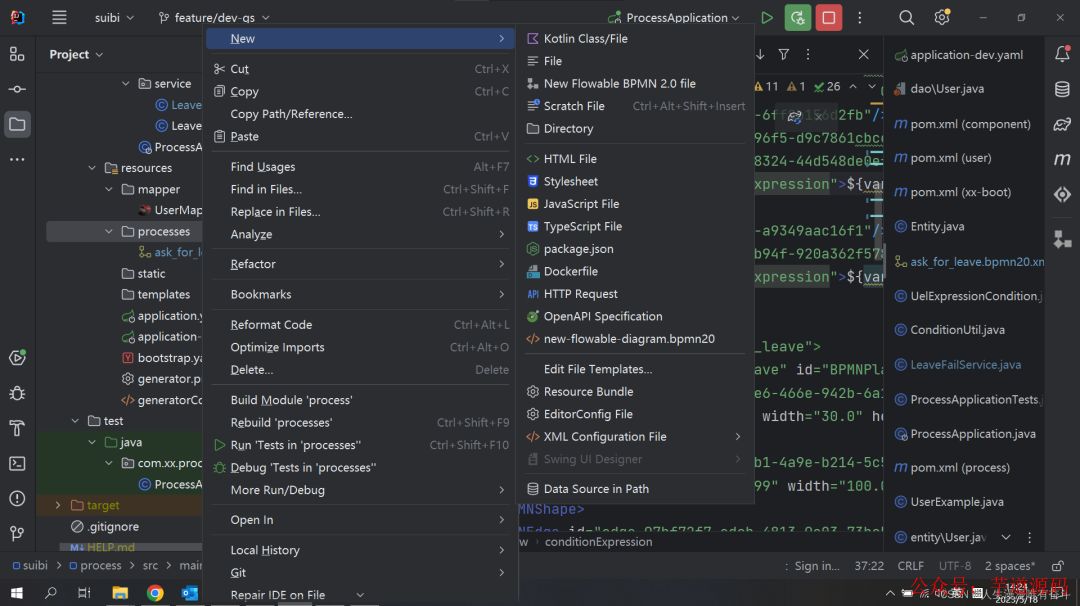This screenshot has width=1080, height=606.
Task: Show more tool windows ellipsis
Action: coord(17,159)
